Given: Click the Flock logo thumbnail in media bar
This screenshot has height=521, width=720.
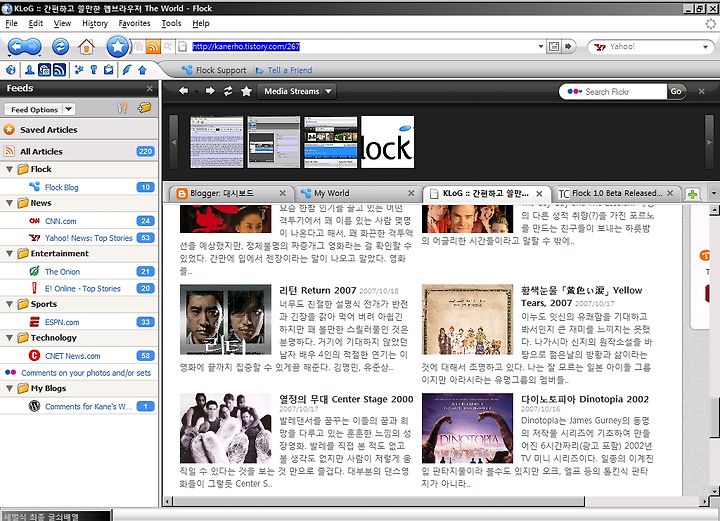Looking at the screenshot, I should click(388, 142).
